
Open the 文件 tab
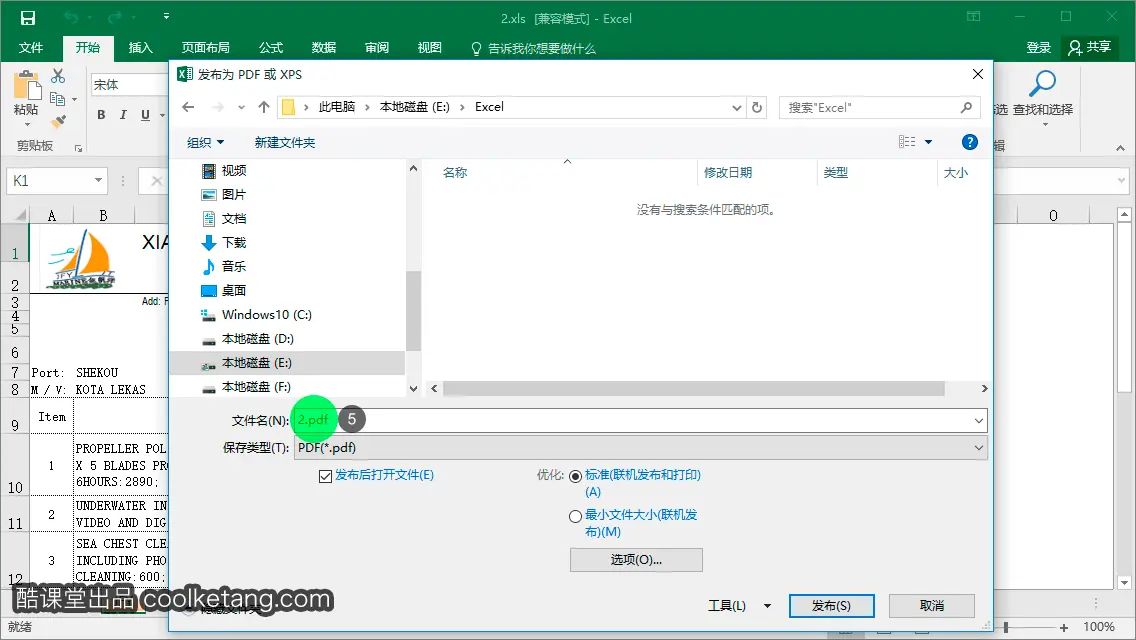[30, 48]
